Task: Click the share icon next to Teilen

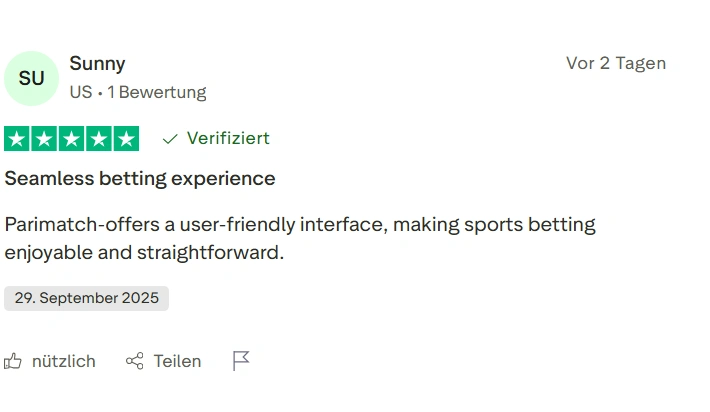Action: [134, 361]
